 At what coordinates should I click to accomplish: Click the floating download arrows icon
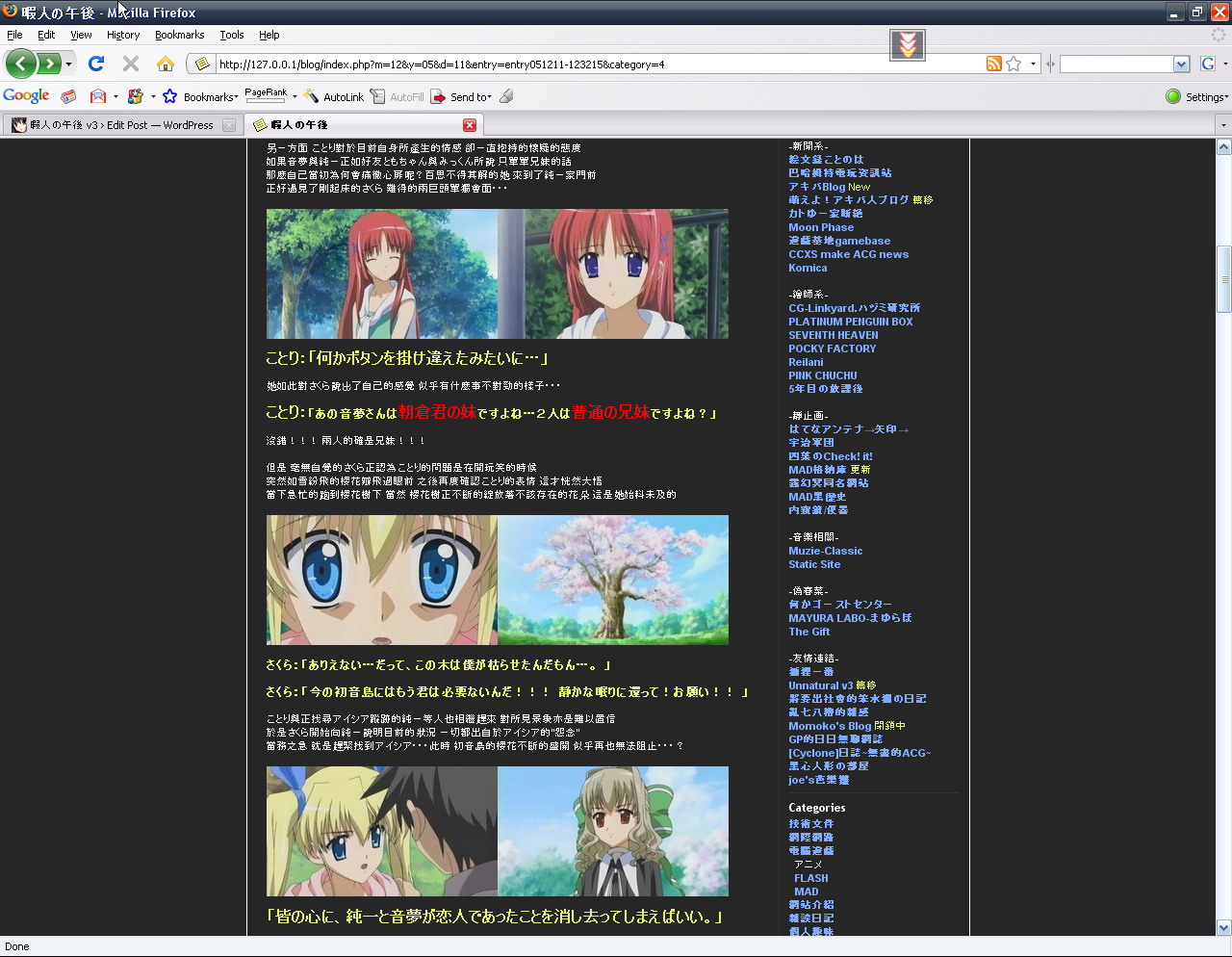(908, 44)
